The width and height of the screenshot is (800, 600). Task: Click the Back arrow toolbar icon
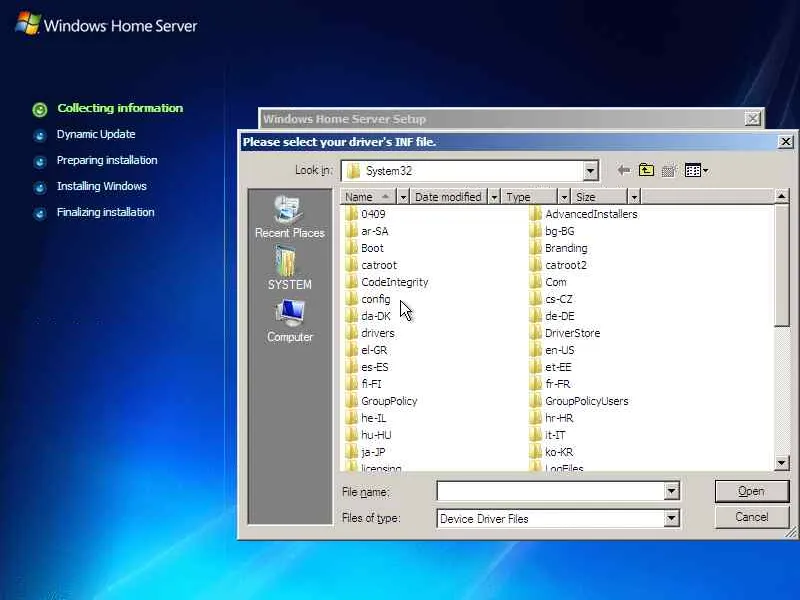coord(623,170)
